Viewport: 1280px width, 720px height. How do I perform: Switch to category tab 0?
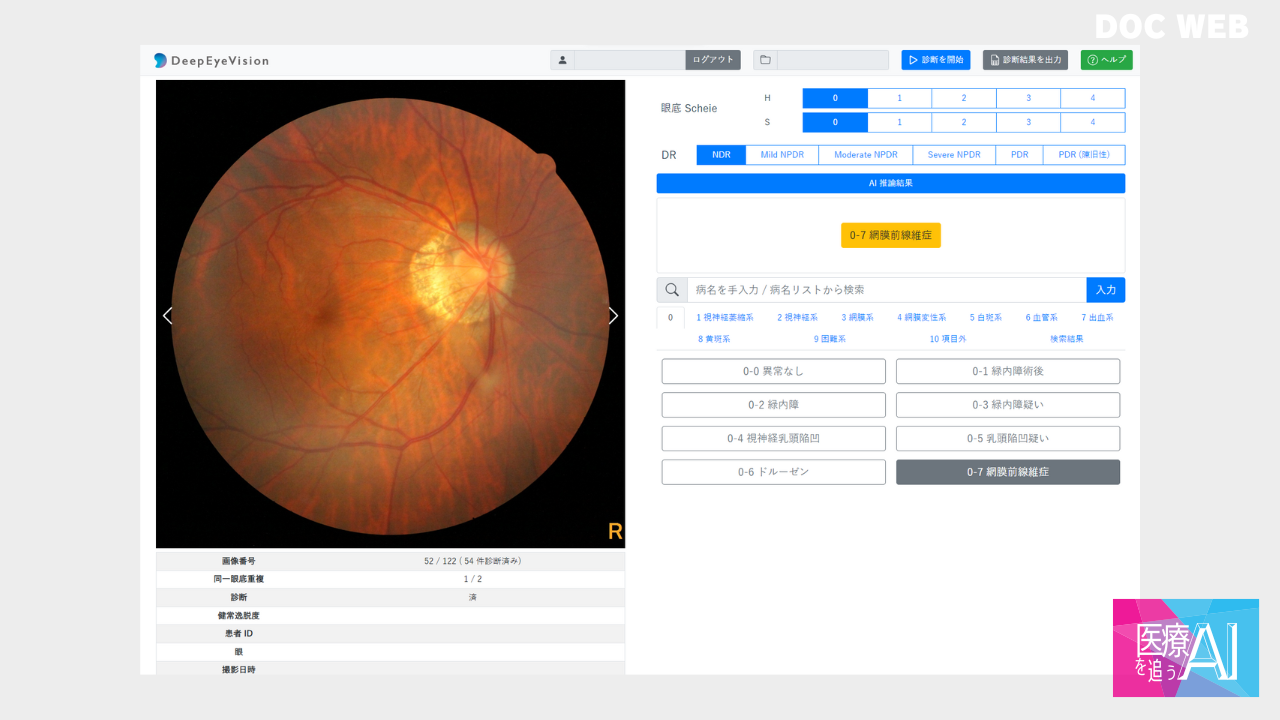click(671, 317)
